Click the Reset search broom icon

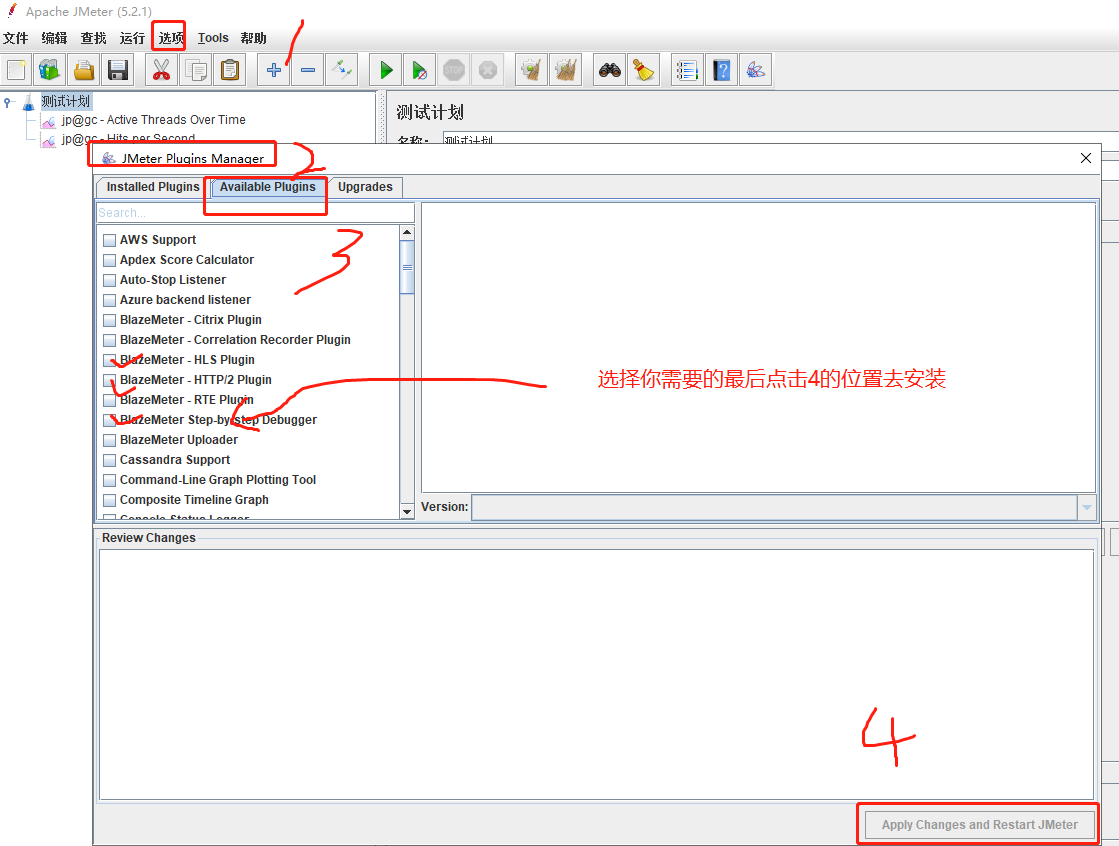pyautogui.click(x=644, y=70)
